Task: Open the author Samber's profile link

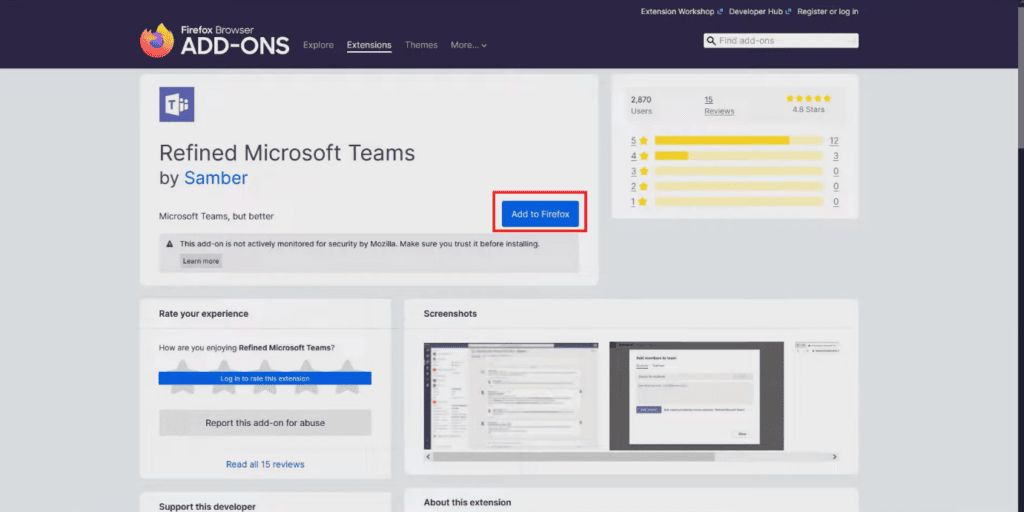Action: point(216,178)
